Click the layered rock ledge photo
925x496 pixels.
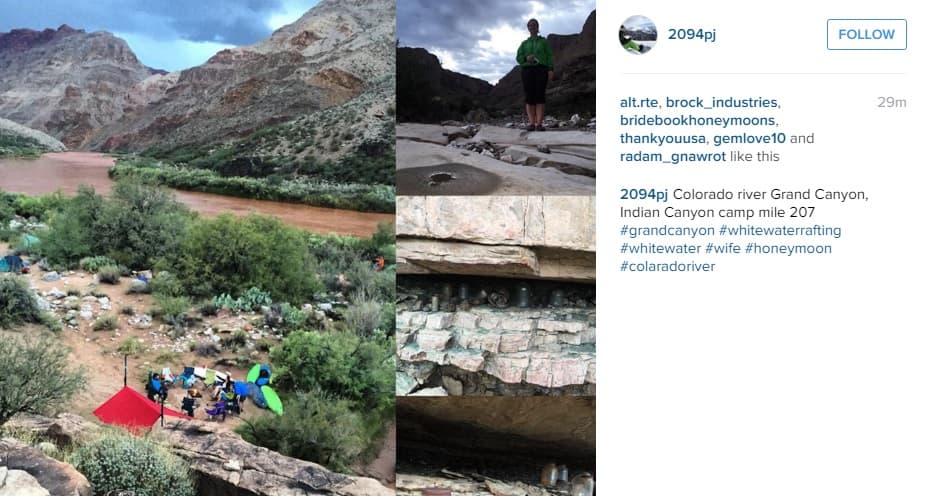tap(496, 296)
